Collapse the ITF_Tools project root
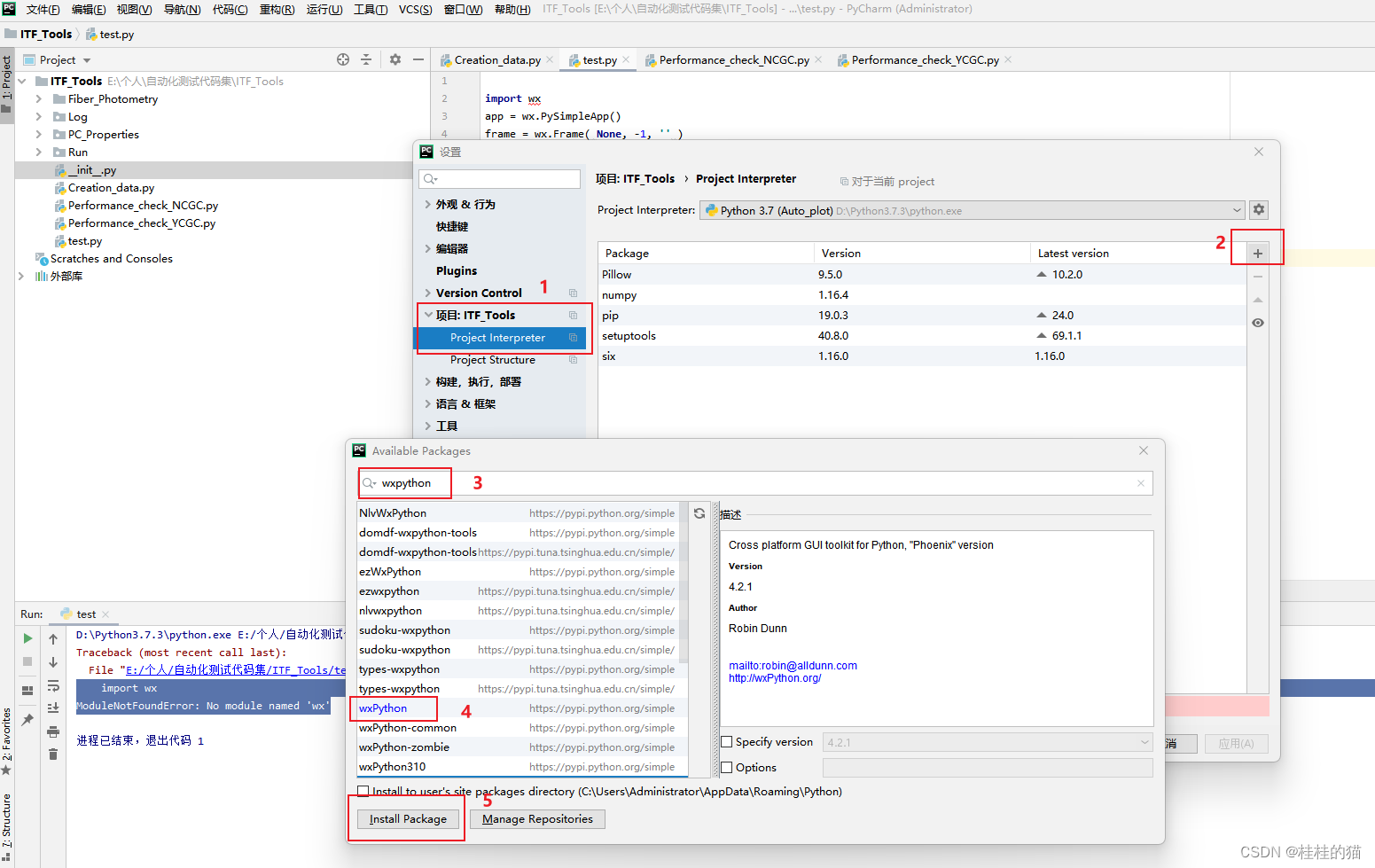Image resolution: width=1375 pixels, height=868 pixels. 21,82
